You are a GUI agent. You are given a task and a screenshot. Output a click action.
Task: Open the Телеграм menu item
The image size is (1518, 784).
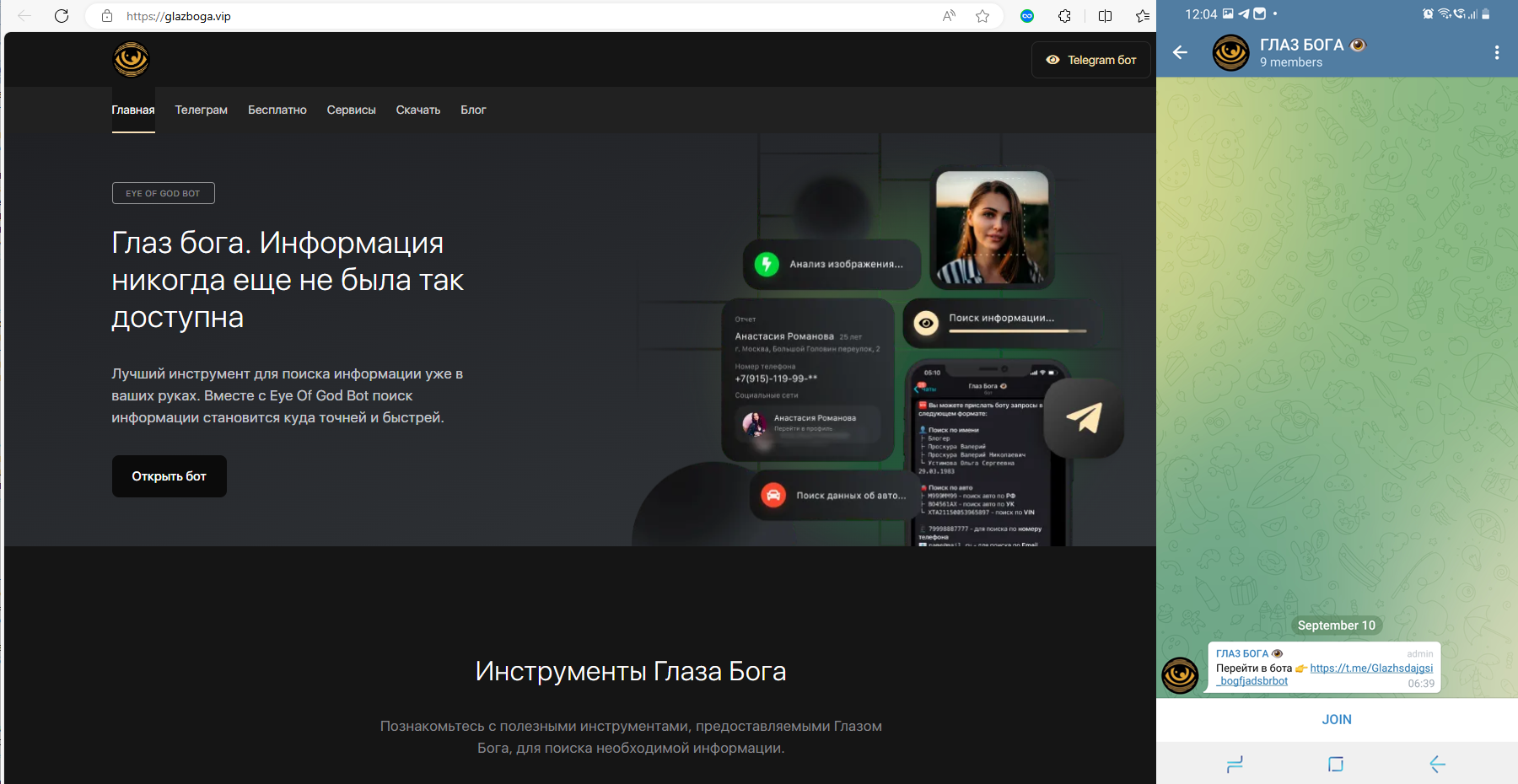(x=202, y=110)
